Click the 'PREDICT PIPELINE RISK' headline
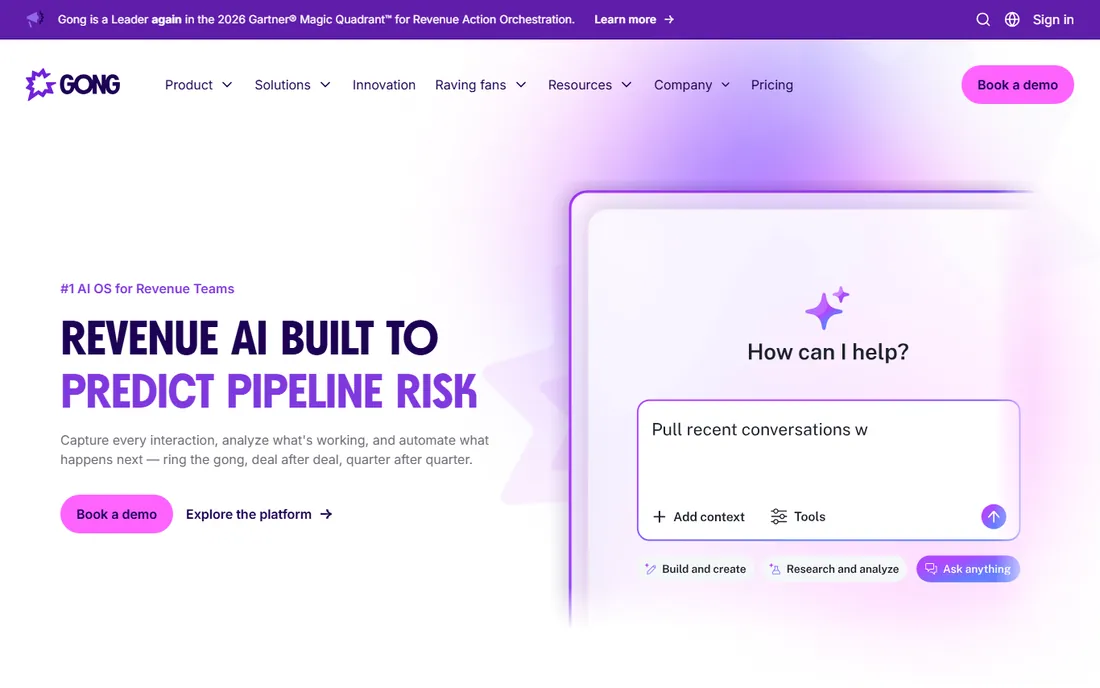This screenshot has height=688, width=1100. tap(269, 391)
